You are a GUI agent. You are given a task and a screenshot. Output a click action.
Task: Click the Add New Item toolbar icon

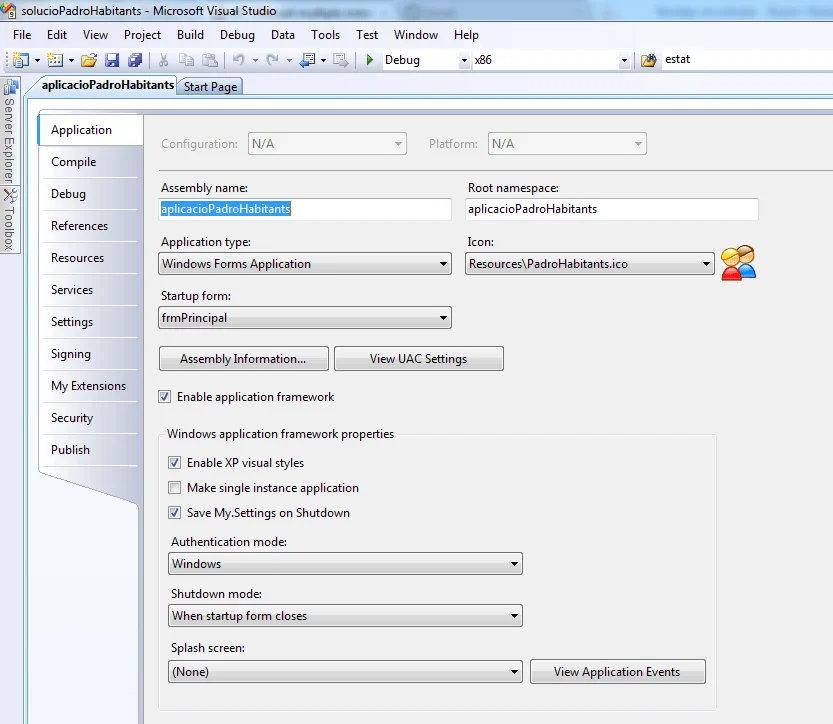click(55, 60)
